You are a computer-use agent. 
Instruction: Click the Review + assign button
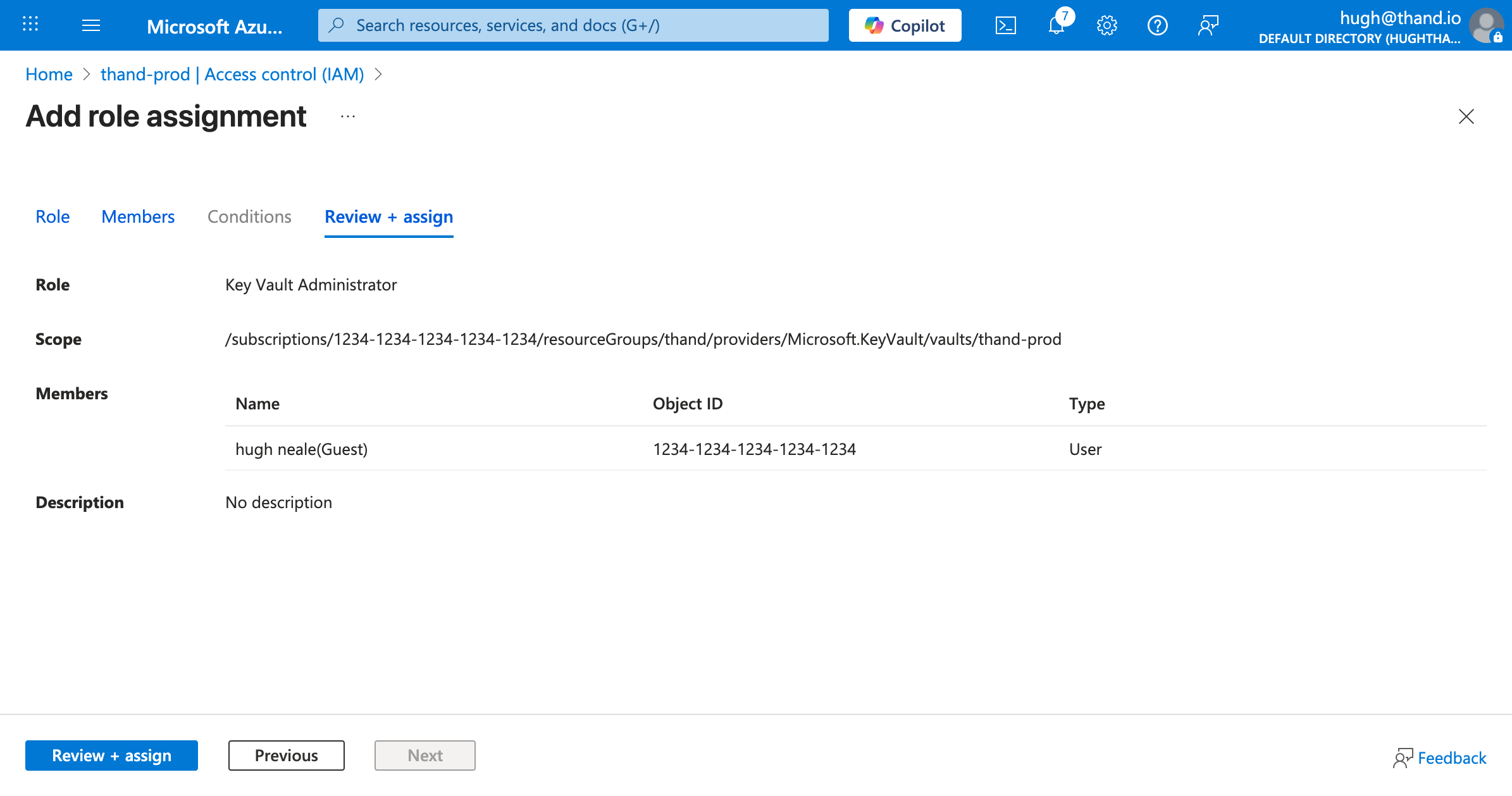(x=111, y=755)
